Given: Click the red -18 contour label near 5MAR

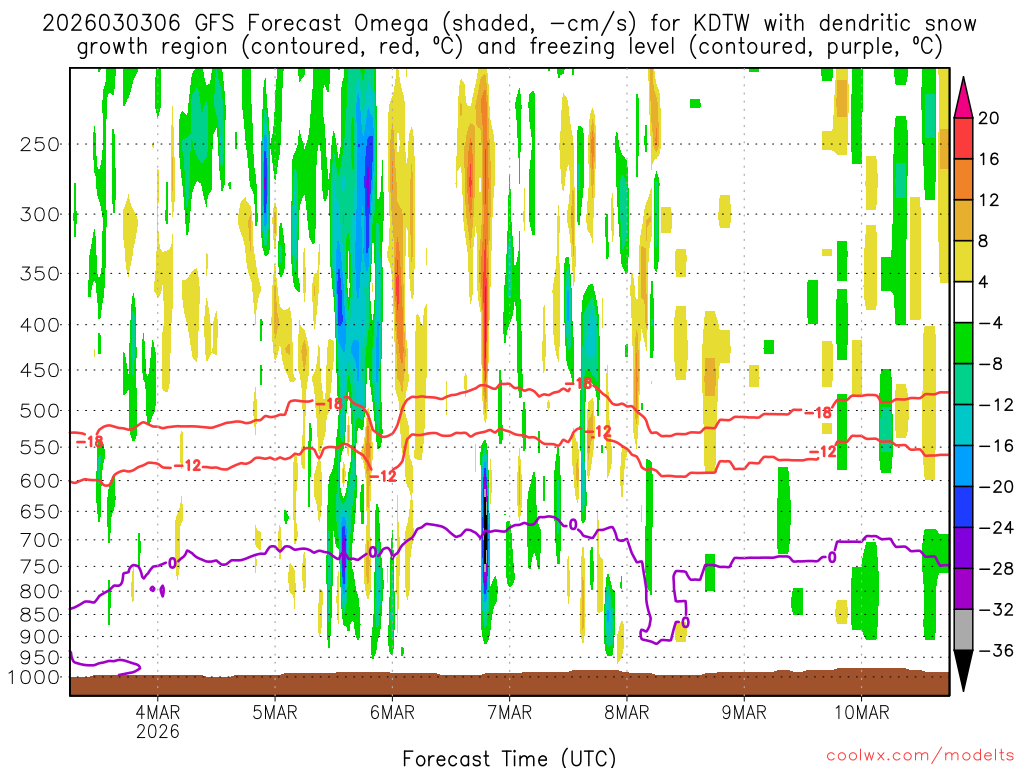Looking at the screenshot, I should click(329, 404).
